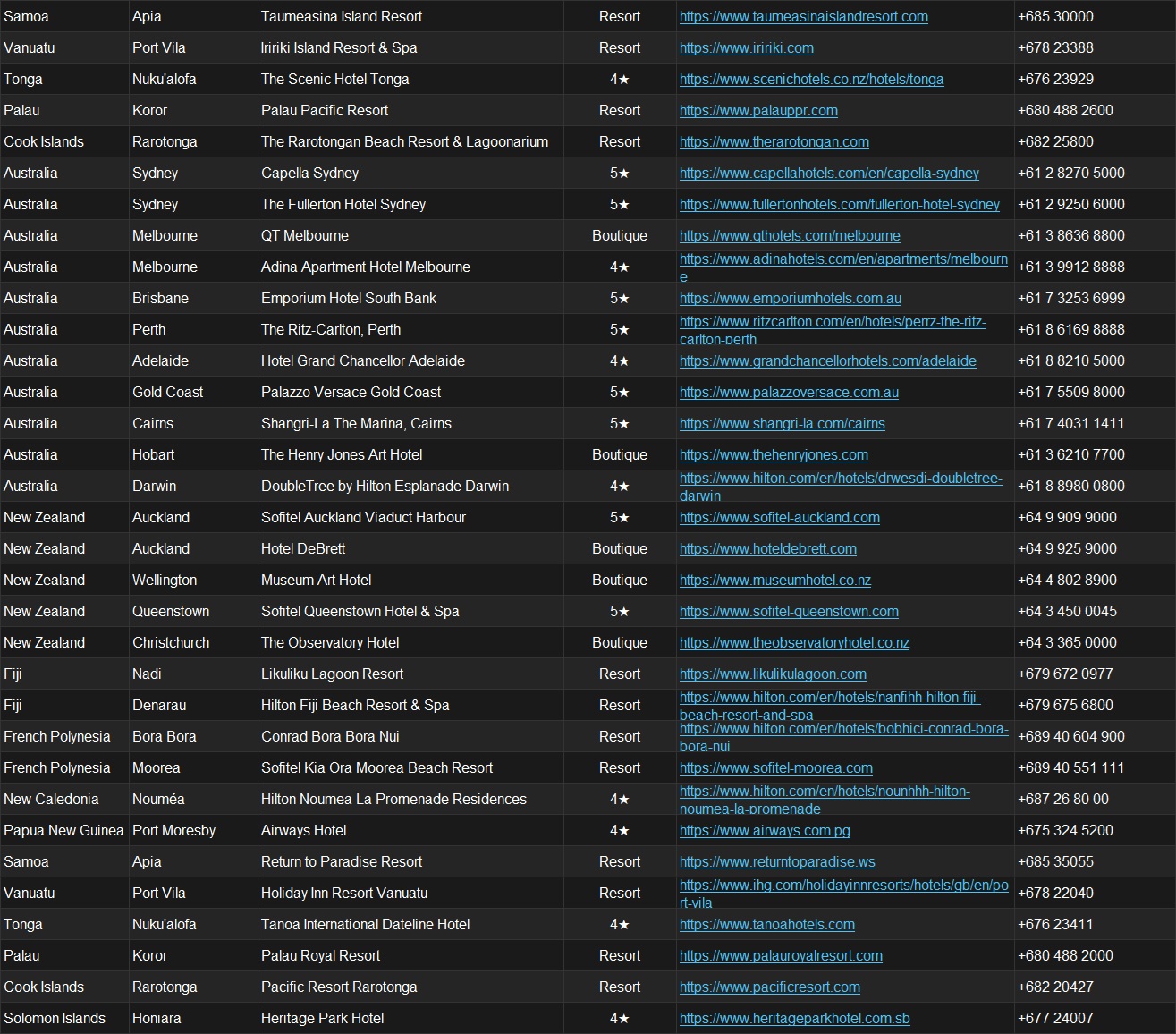Click the Adina Apartment Hotel Melbourne cell
This screenshot has height=1034, width=1176.
tap(410, 267)
